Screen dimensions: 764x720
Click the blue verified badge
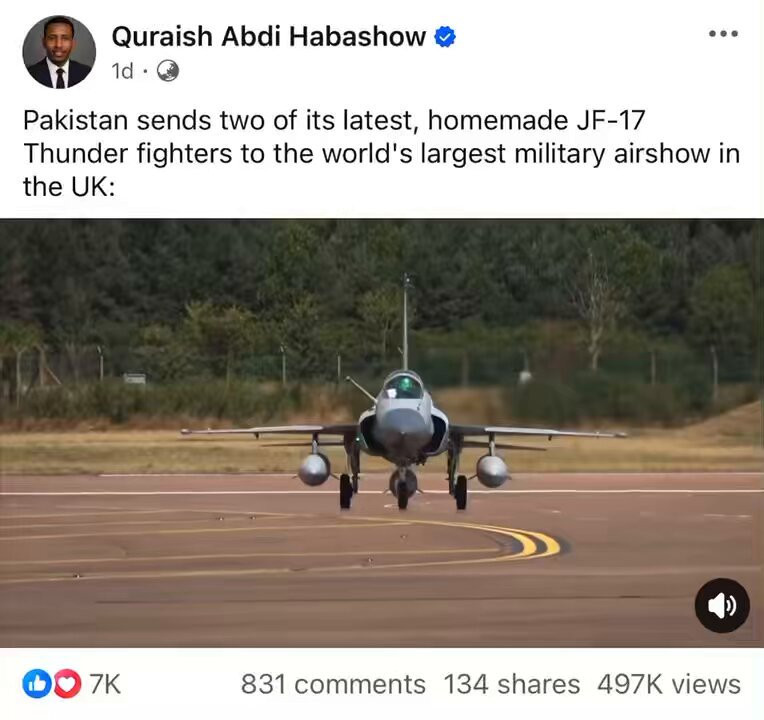coord(444,37)
